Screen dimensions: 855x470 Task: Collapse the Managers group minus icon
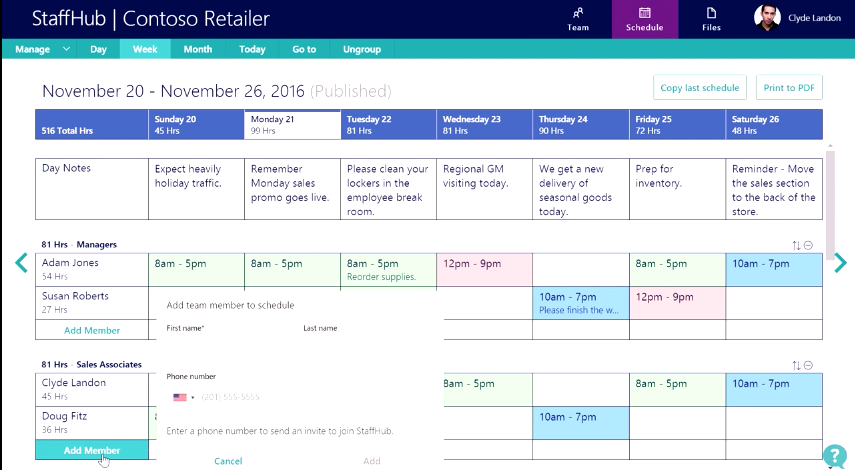pyautogui.click(x=809, y=245)
